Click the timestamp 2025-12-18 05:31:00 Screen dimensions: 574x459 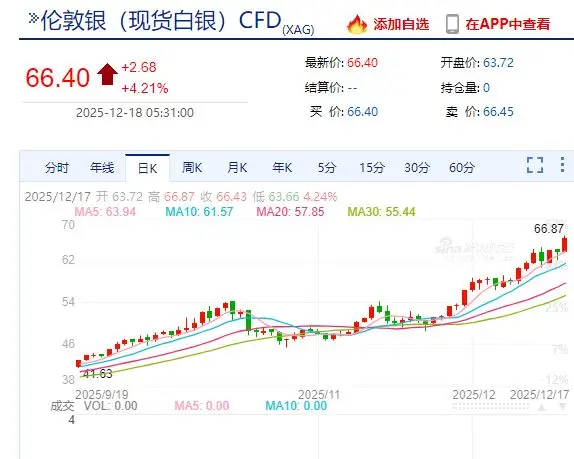[135, 112]
